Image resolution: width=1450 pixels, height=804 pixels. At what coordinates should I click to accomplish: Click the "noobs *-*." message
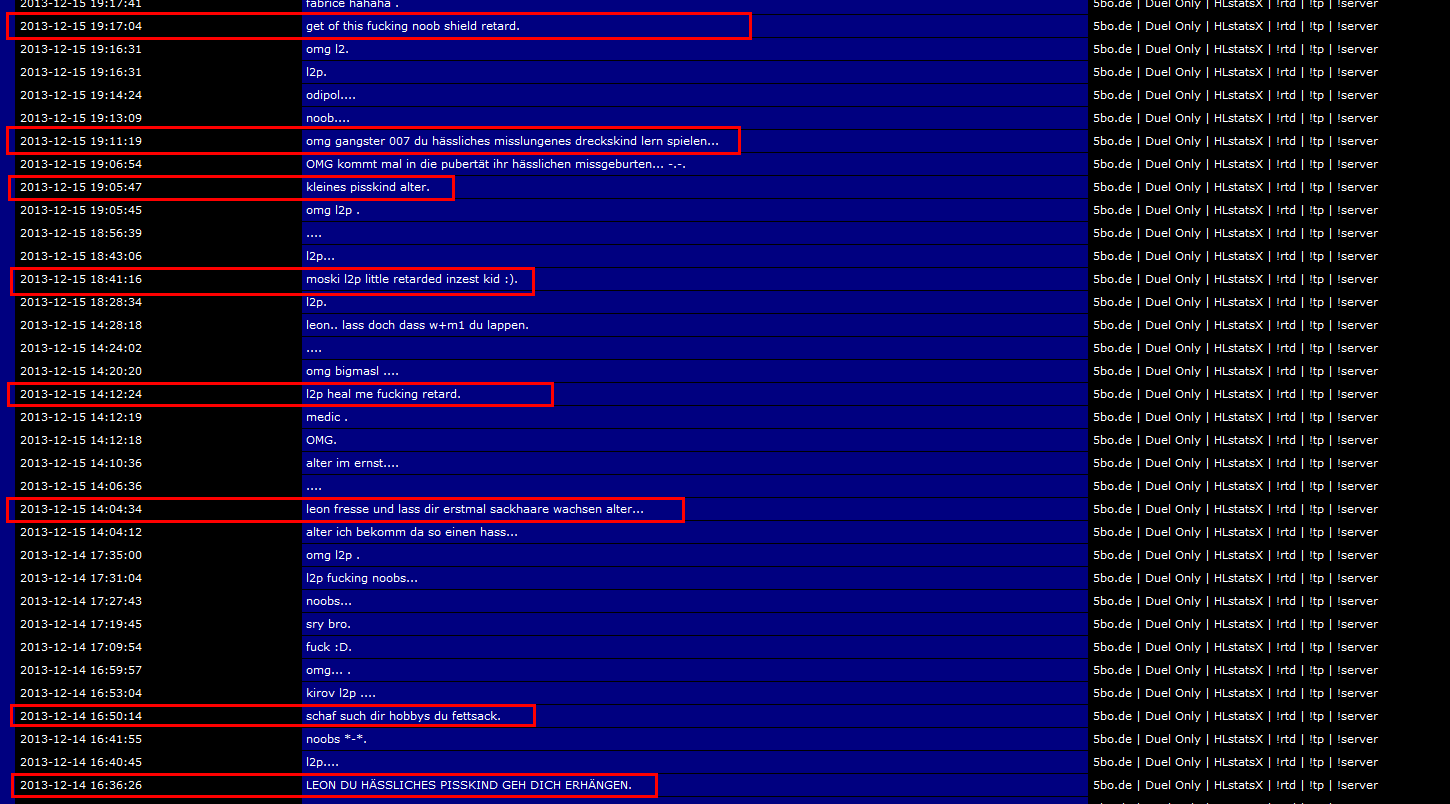coord(336,739)
